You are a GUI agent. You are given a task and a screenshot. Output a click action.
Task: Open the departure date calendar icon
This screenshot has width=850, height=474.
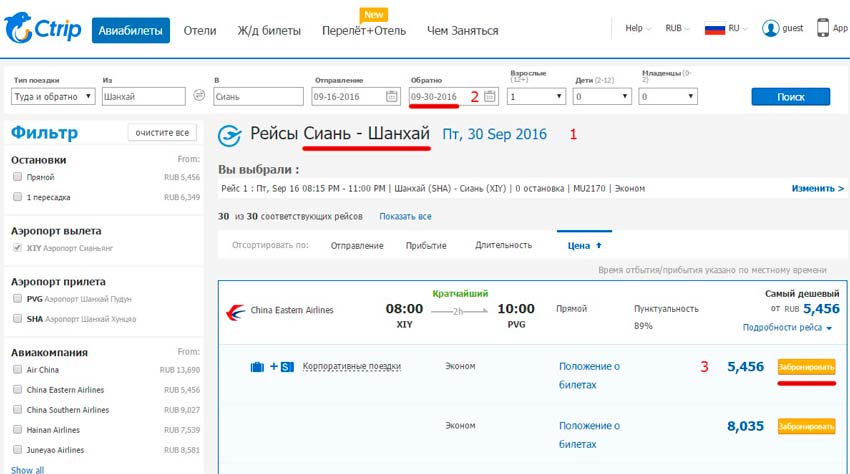pos(392,97)
